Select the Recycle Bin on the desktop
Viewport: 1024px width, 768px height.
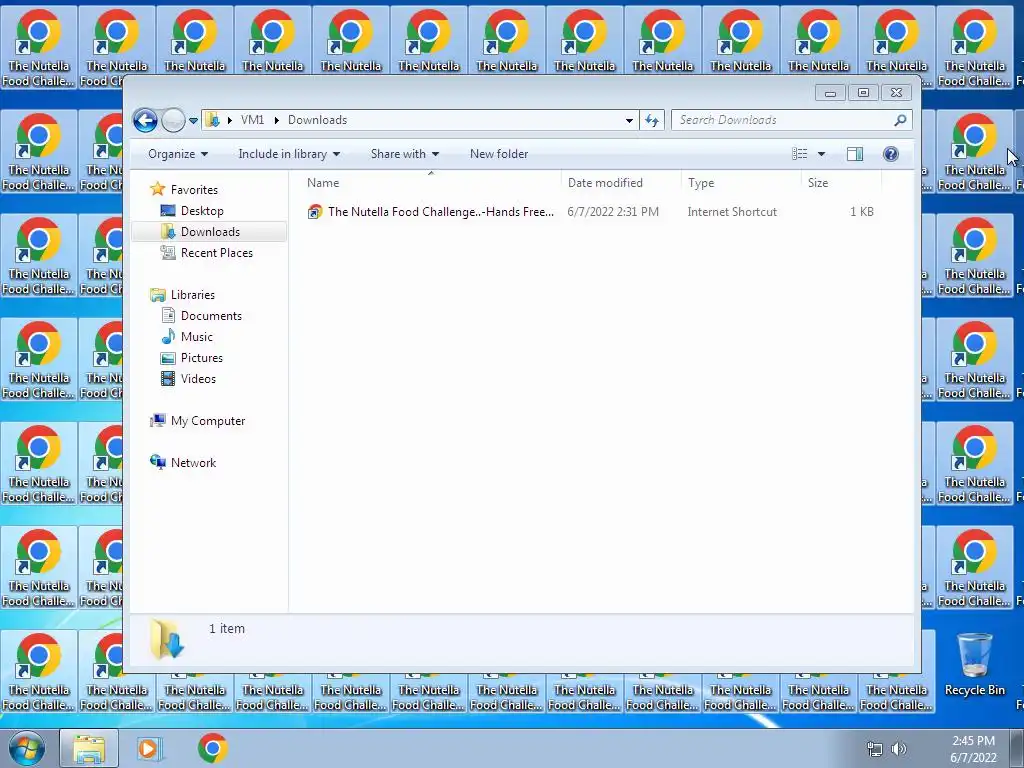[x=974, y=665]
